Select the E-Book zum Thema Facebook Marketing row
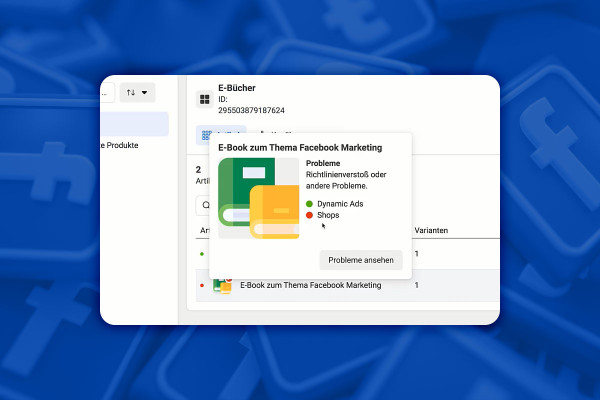 pyautogui.click(x=347, y=286)
